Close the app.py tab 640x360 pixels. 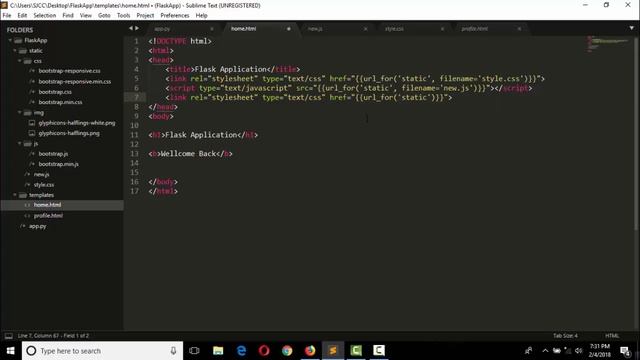tap(211, 29)
